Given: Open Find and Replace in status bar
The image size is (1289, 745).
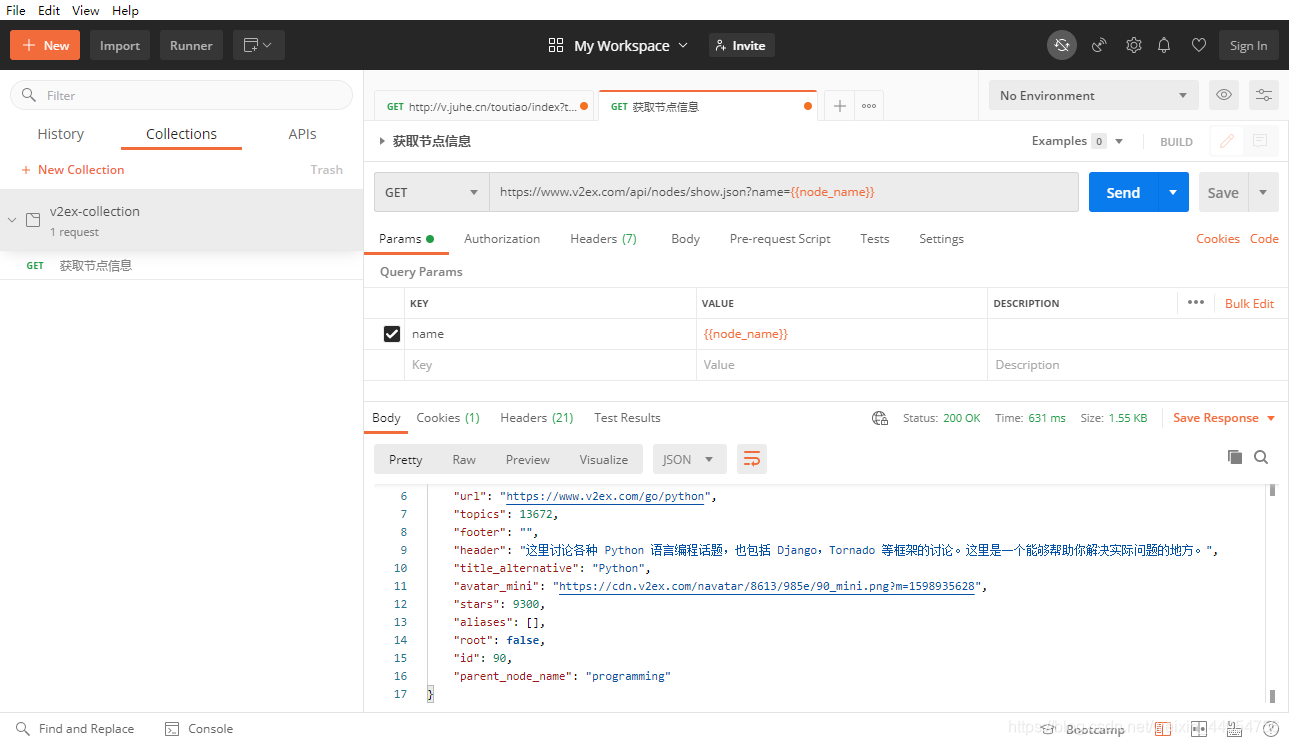Looking at the screenshot, I should (75, 729).
